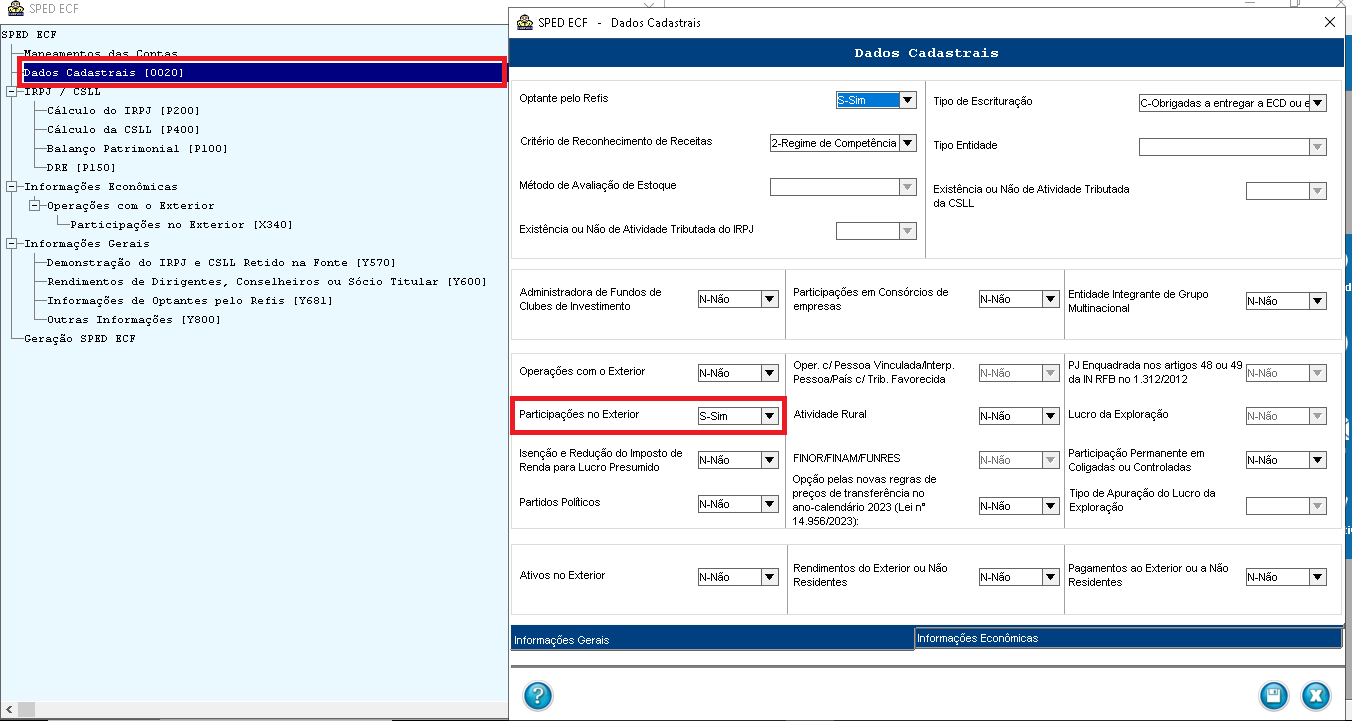Collapse the Operações com o Exterior node
The image size is (1352, 721).
[x=34, y=205]
